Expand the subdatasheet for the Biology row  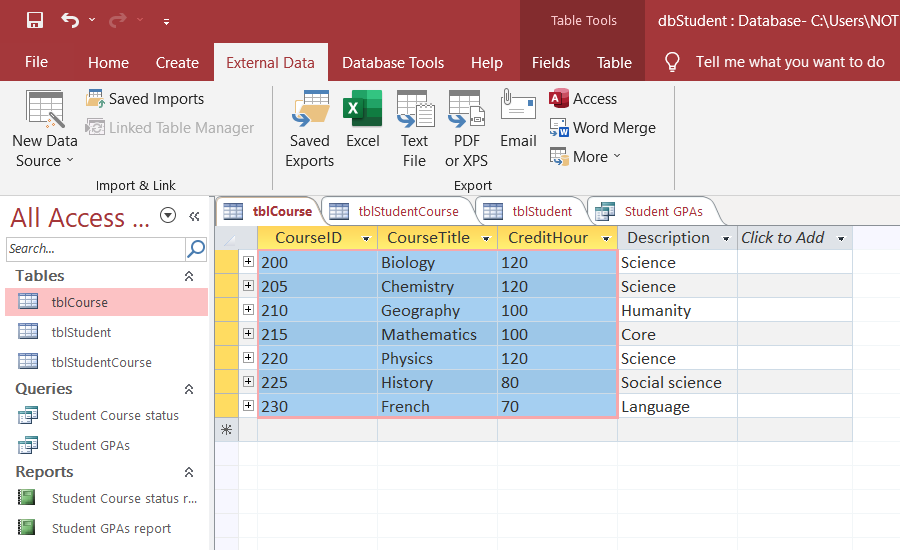pos(248,262)
